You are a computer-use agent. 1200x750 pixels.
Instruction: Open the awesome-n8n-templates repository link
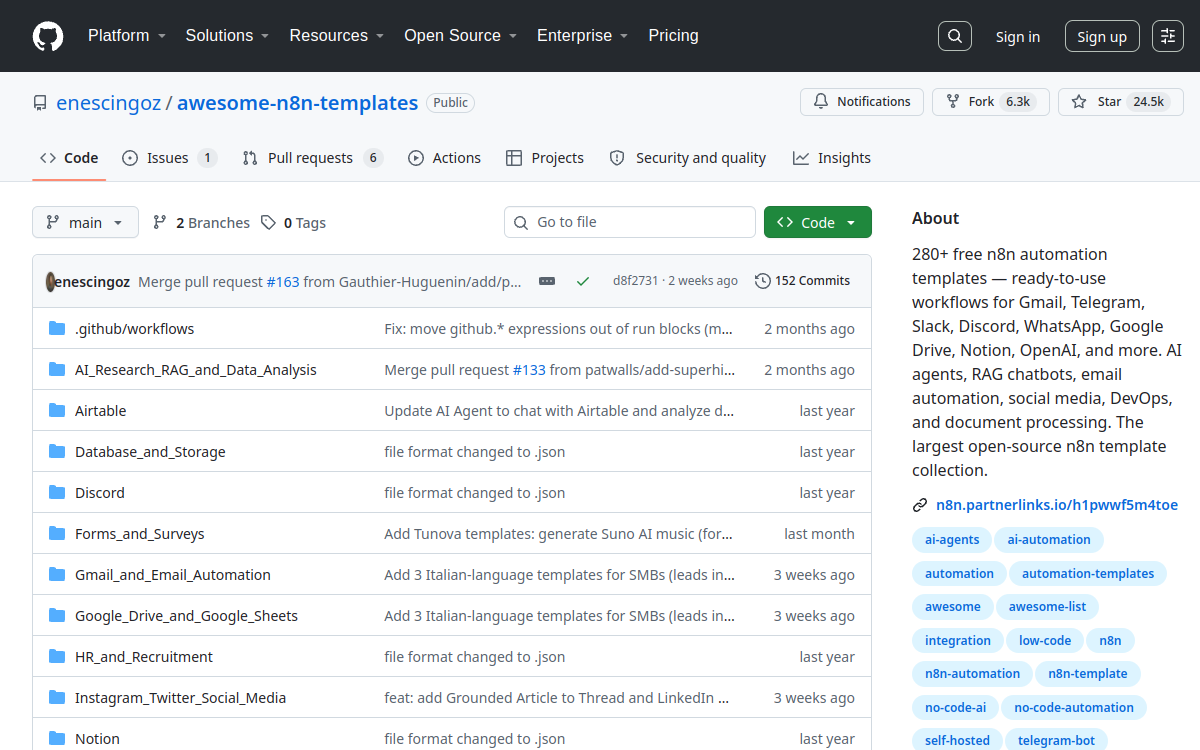[297, 102]
